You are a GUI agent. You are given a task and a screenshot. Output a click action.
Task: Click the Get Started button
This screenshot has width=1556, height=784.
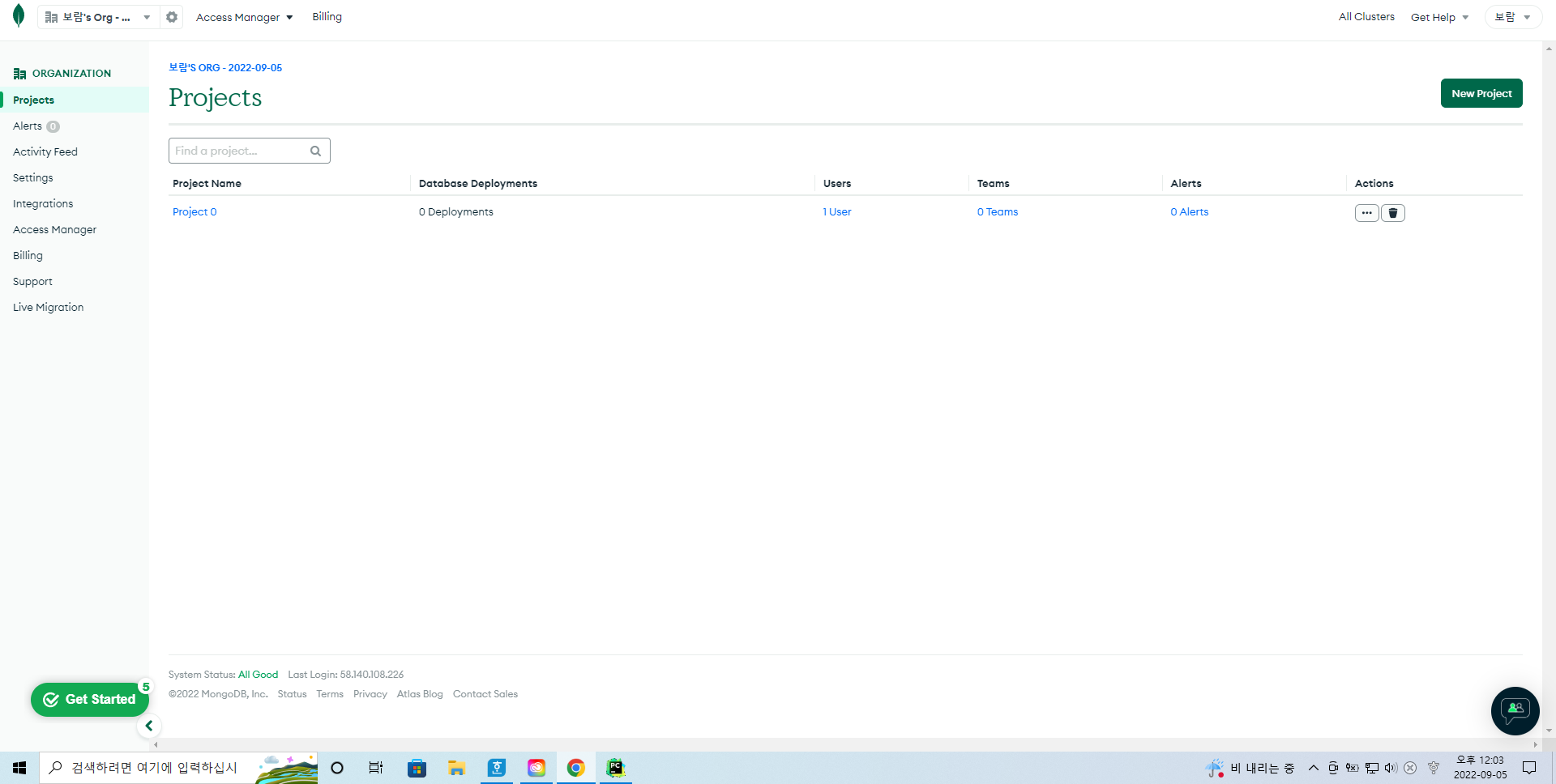click(90, 700)
